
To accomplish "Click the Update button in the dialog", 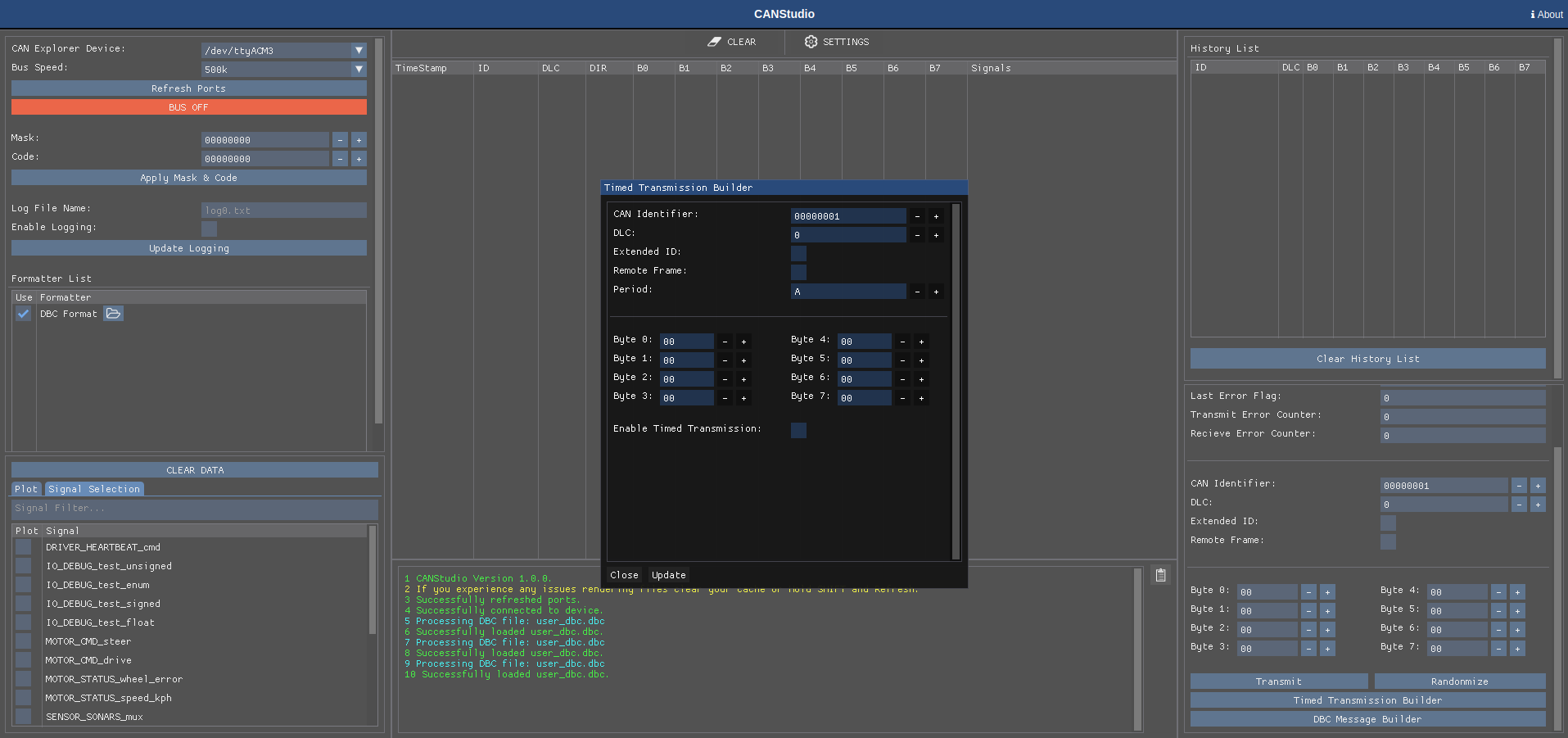I will (x=668, y=575).
